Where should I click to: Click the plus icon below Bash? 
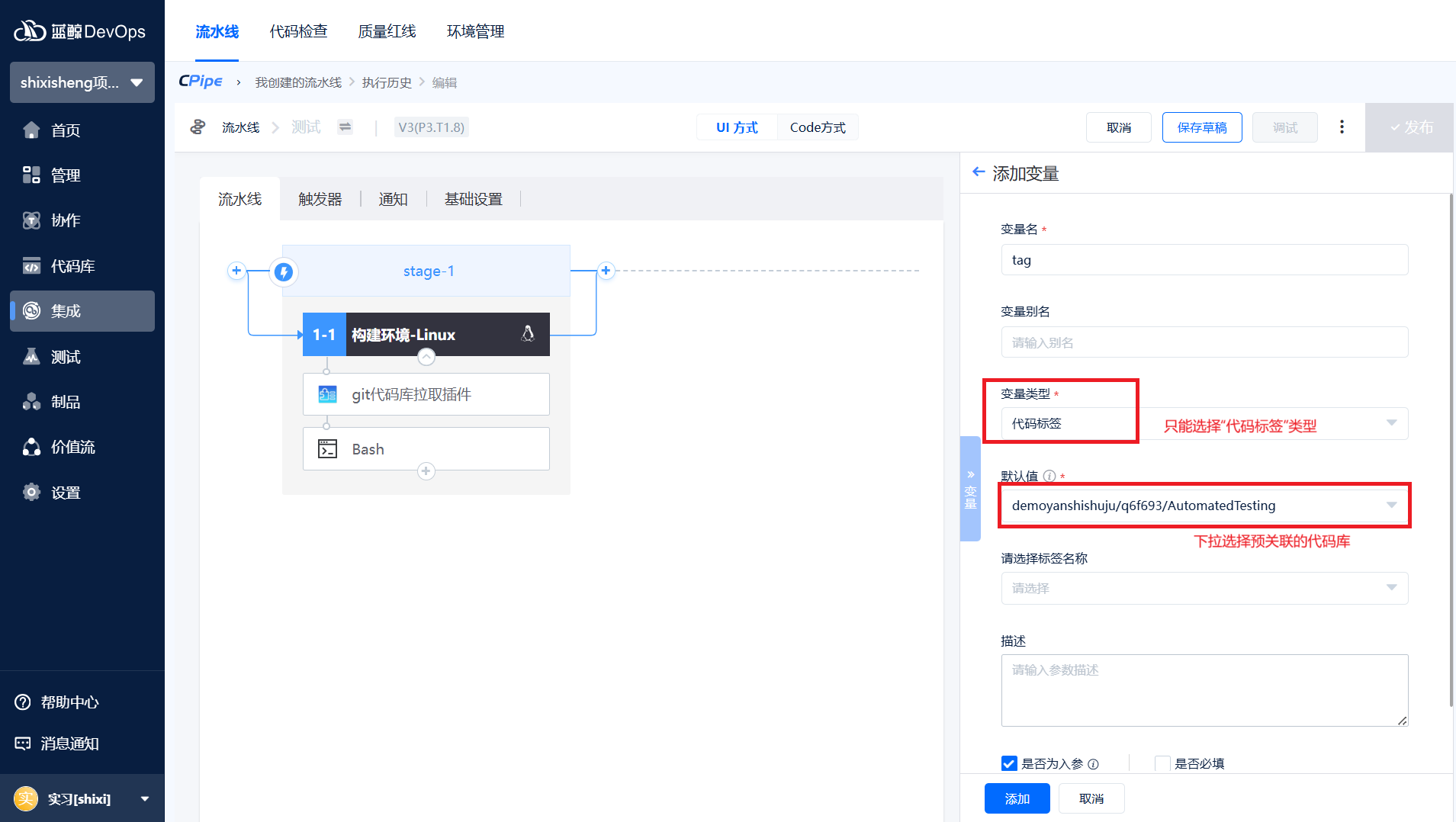426,471
